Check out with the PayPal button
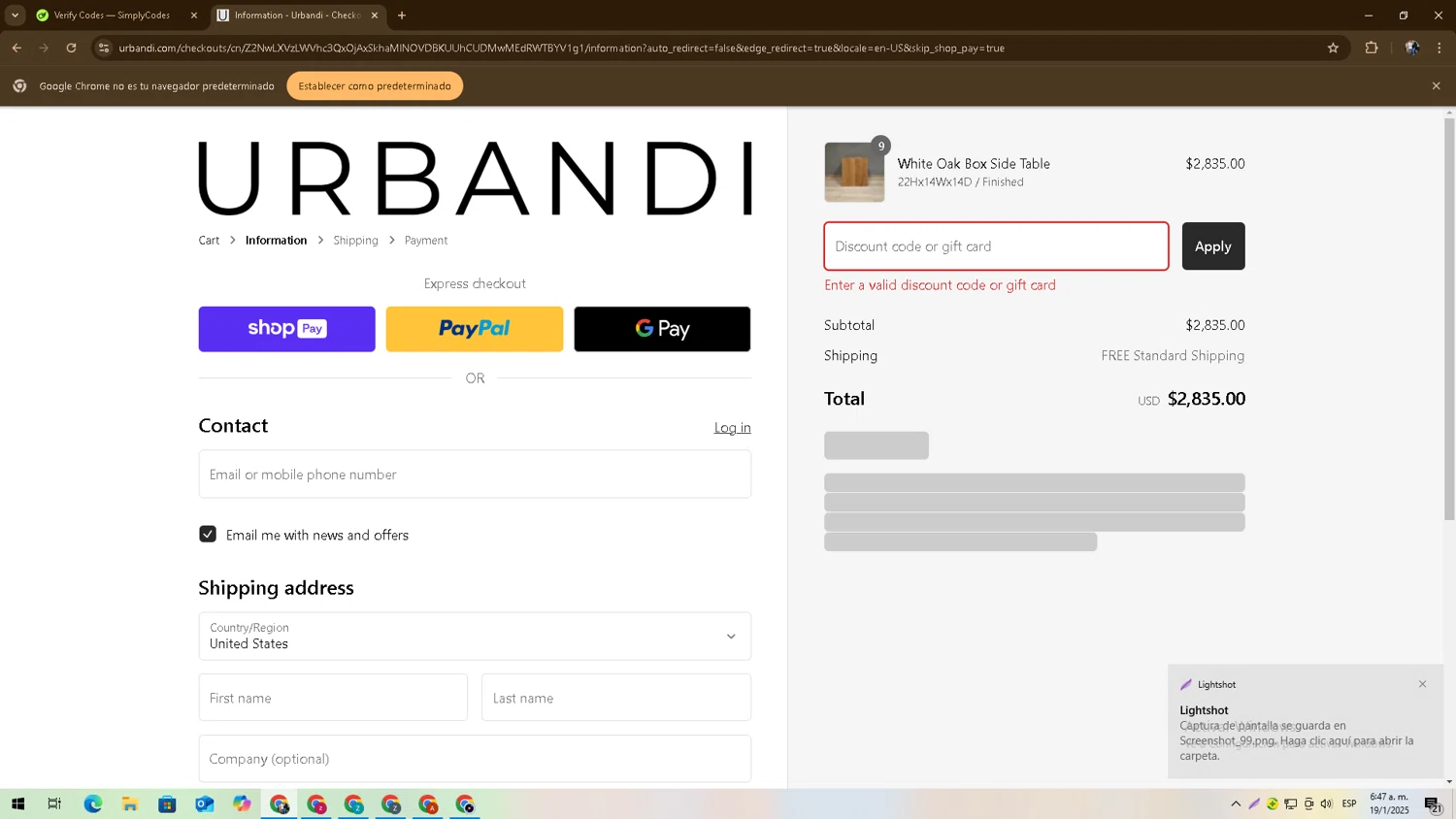 [475, 329]
